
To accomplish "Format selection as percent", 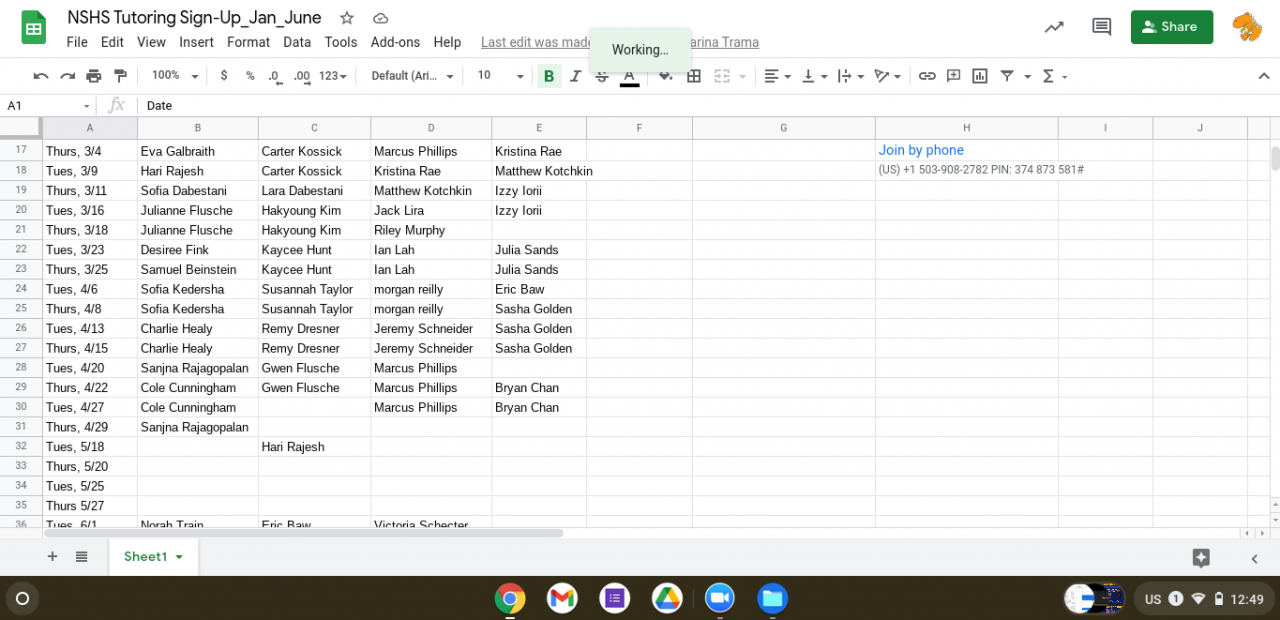I will (249, 76).
